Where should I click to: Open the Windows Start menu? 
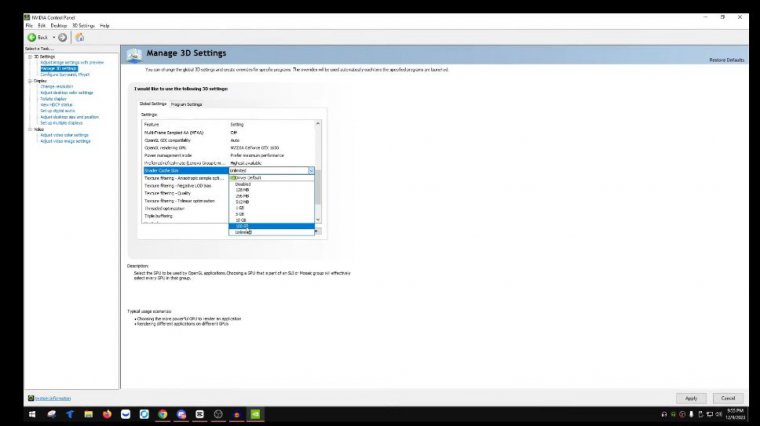click(x=33, y=414)
